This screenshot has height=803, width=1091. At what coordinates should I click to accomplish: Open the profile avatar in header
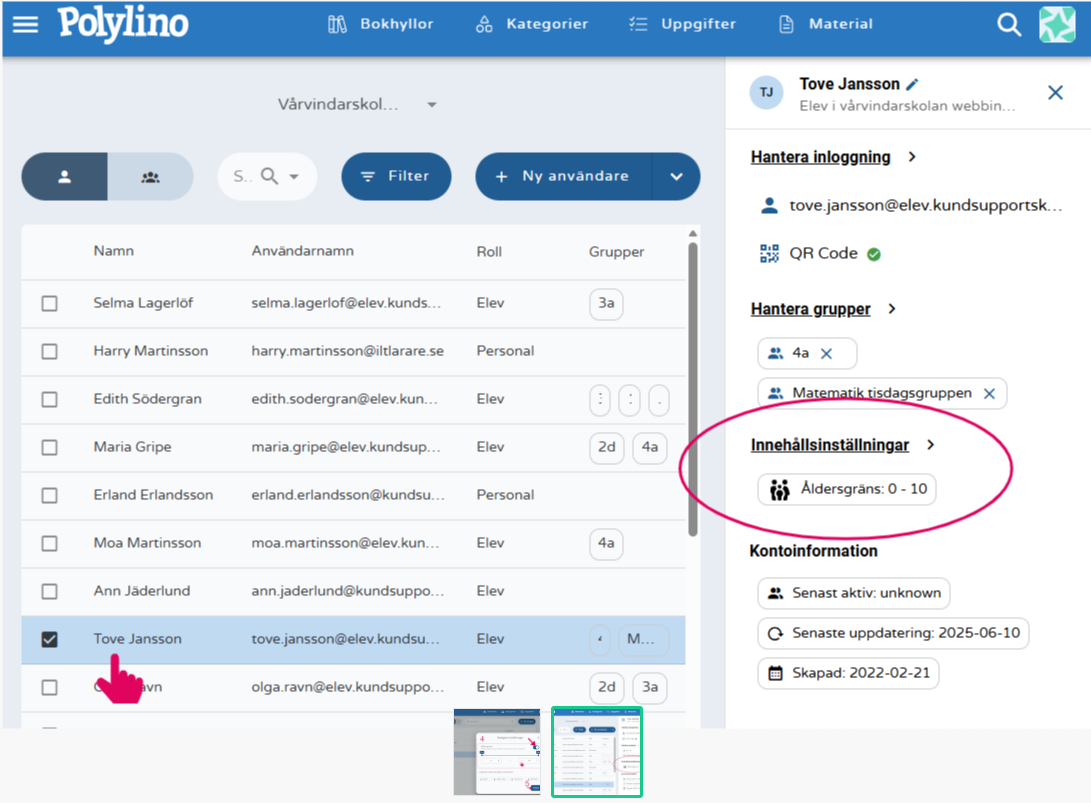[x=1057, y=24]
